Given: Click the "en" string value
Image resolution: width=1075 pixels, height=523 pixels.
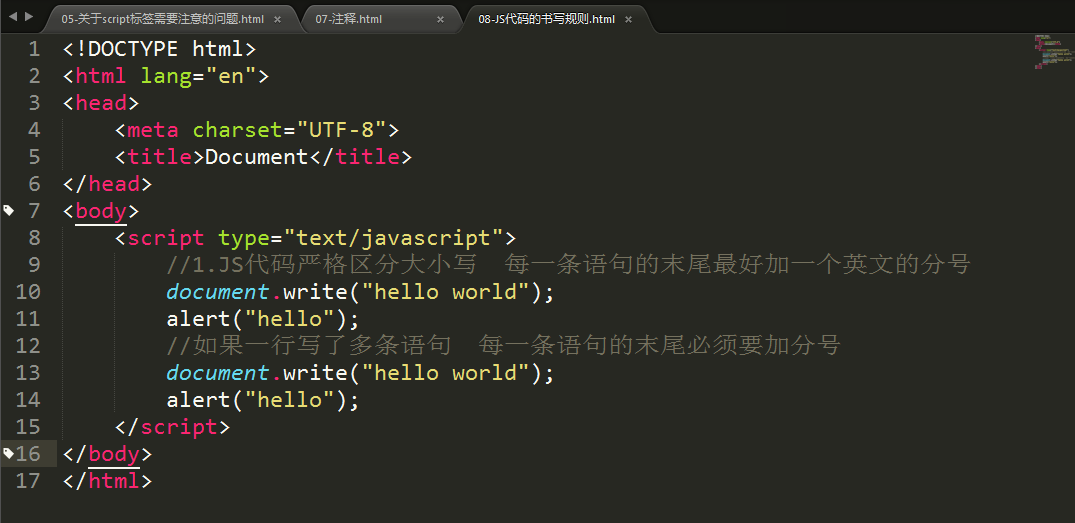Looking at the screenshot, I should (x=230, y=76).
